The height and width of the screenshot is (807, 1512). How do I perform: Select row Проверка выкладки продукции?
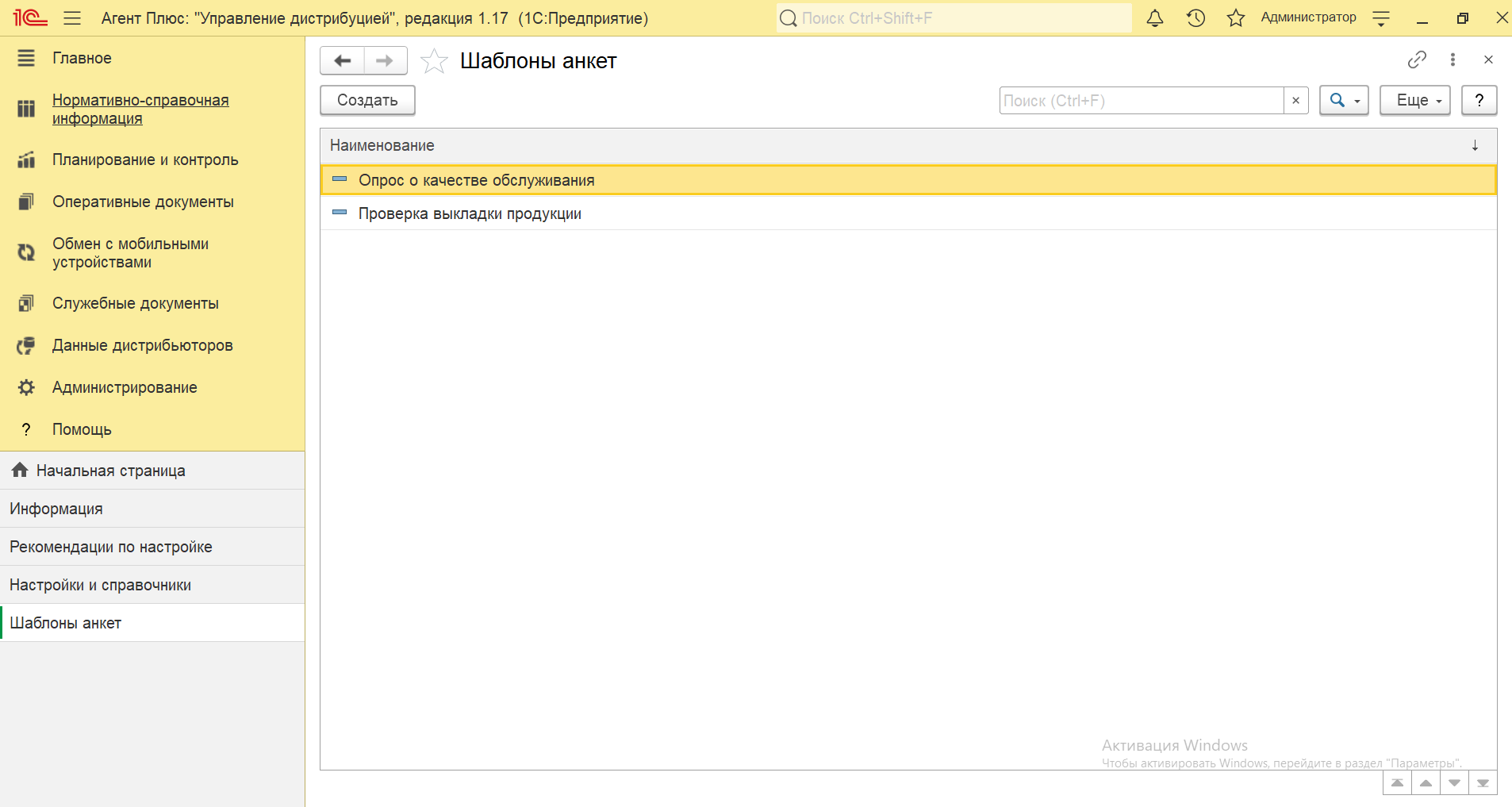[470, 213]
